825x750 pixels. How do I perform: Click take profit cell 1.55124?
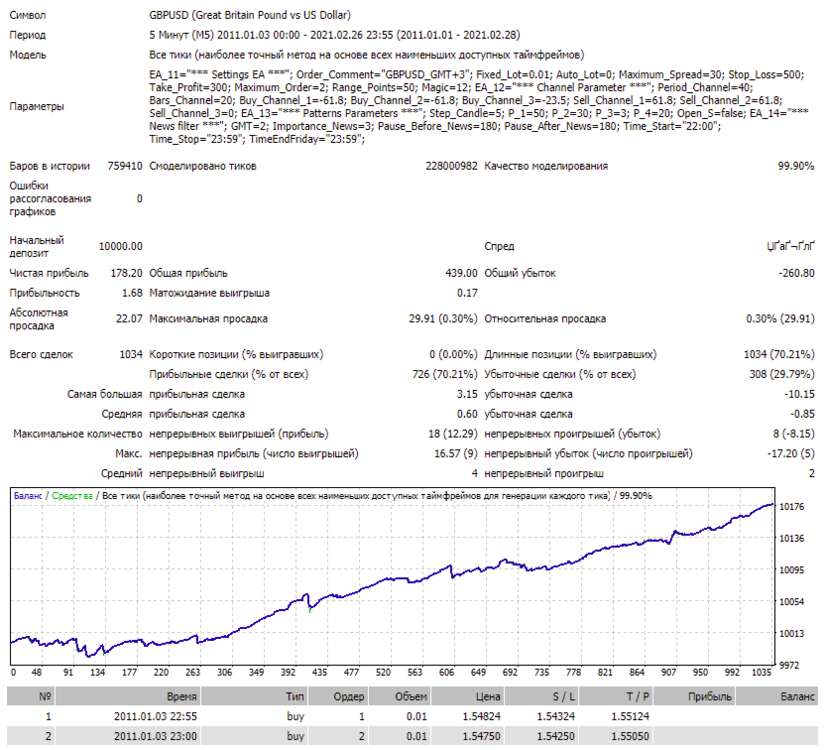(x=630, y=717)
